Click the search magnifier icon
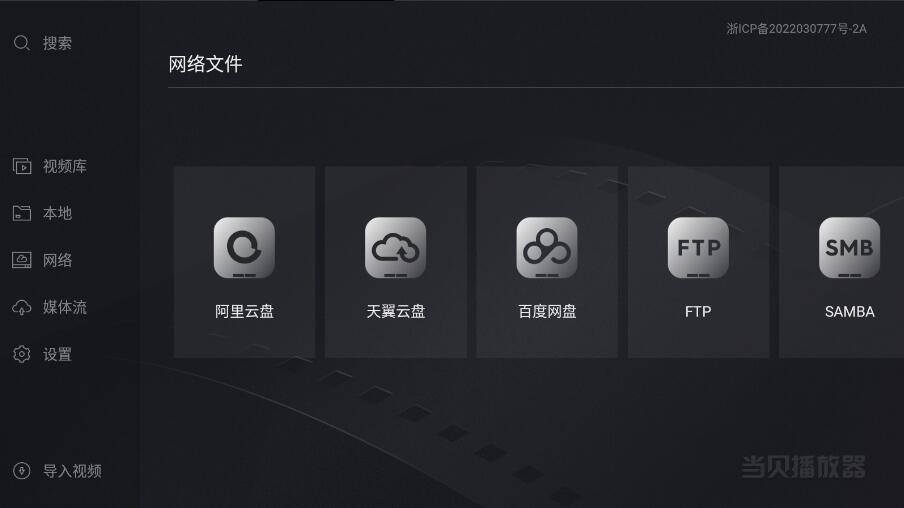This screenshot has height=508, width=904. coord(22,43)
